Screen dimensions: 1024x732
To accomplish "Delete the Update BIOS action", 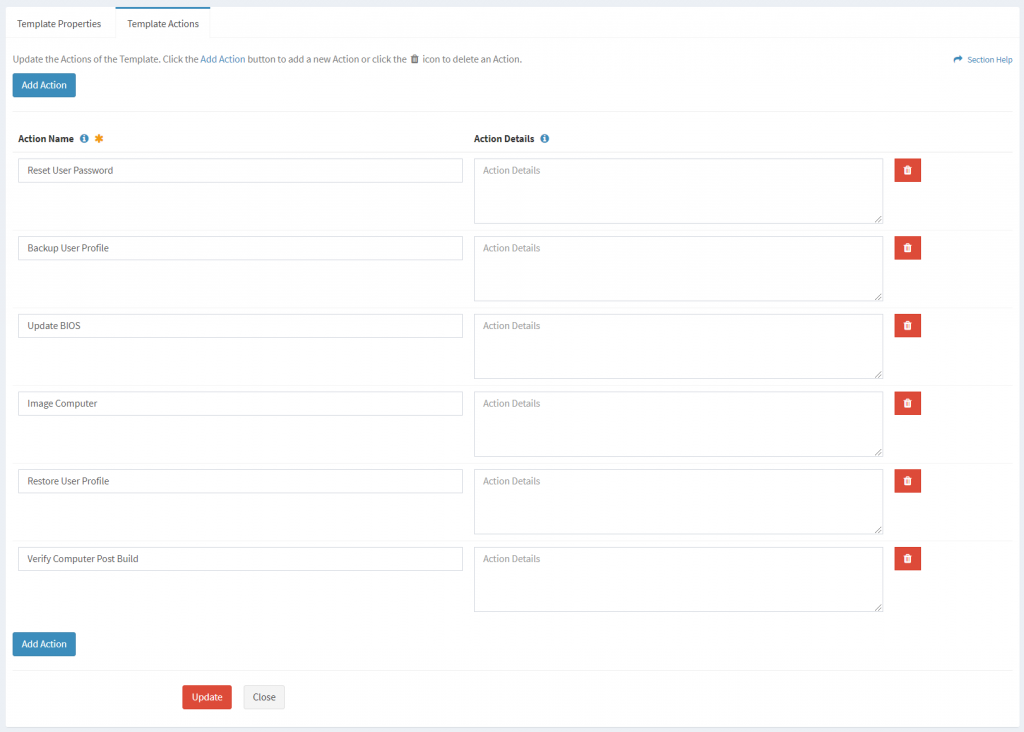I will (x=907, y=325).
